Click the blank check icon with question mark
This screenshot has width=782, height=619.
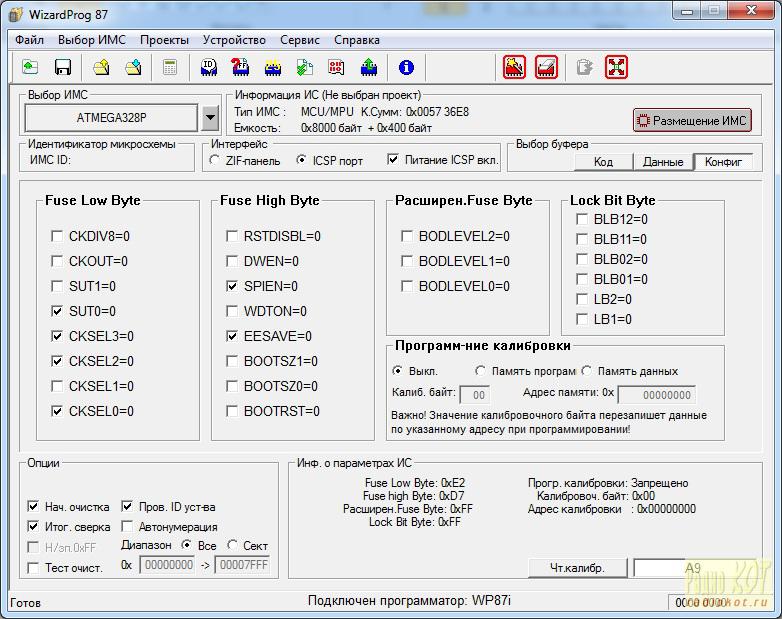[240, 67]
